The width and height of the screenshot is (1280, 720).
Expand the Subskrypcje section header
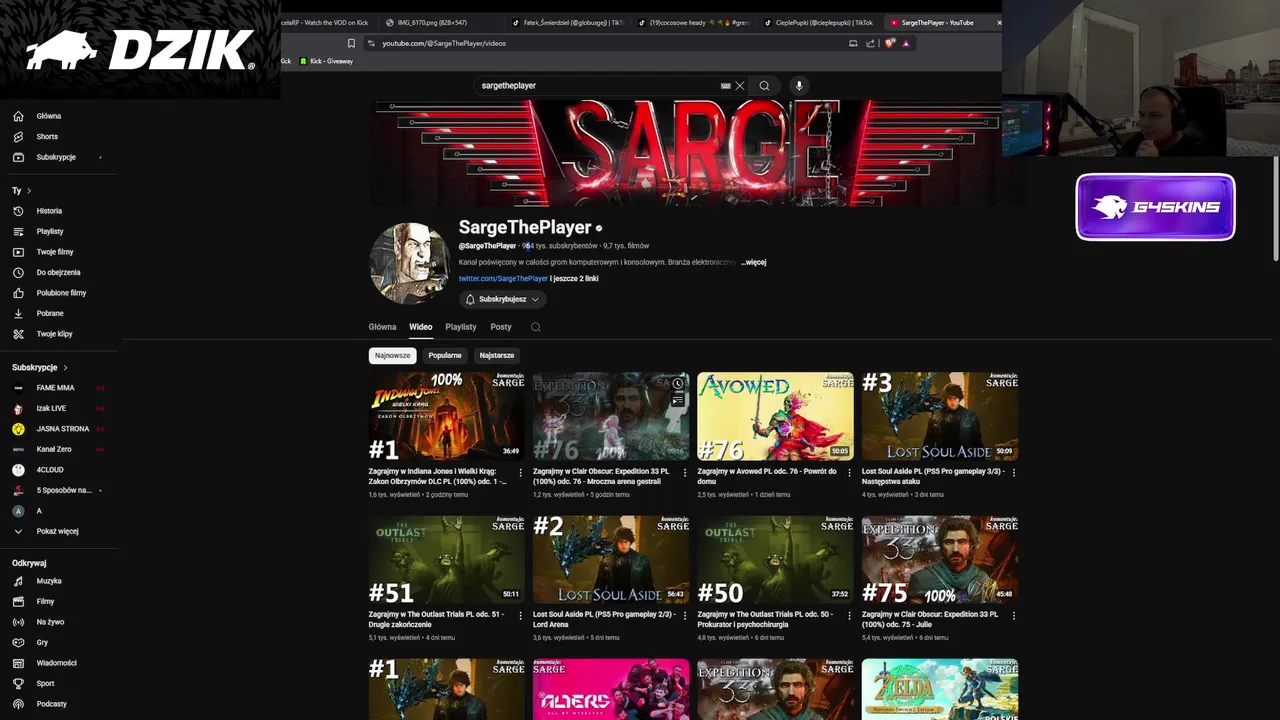39,367
